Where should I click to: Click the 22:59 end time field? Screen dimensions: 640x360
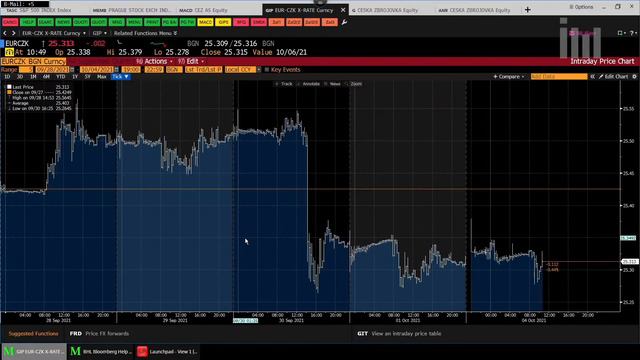pyautogui.click(x=154, y=70)
